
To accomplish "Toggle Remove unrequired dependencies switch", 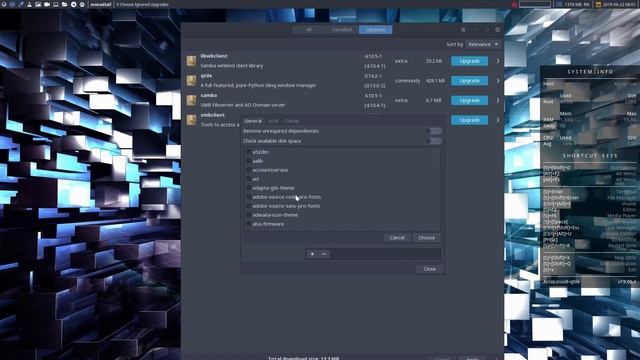I will pos(433,131).
